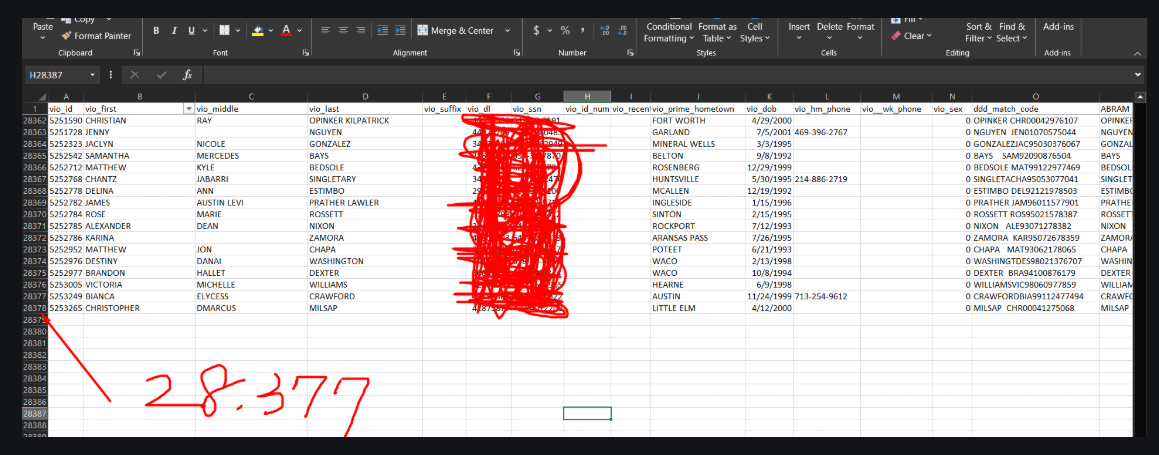The height and width of the screenshot is (455, 1159).
Task: Open the font color dropdown arrow
Action: click(301, 31)
